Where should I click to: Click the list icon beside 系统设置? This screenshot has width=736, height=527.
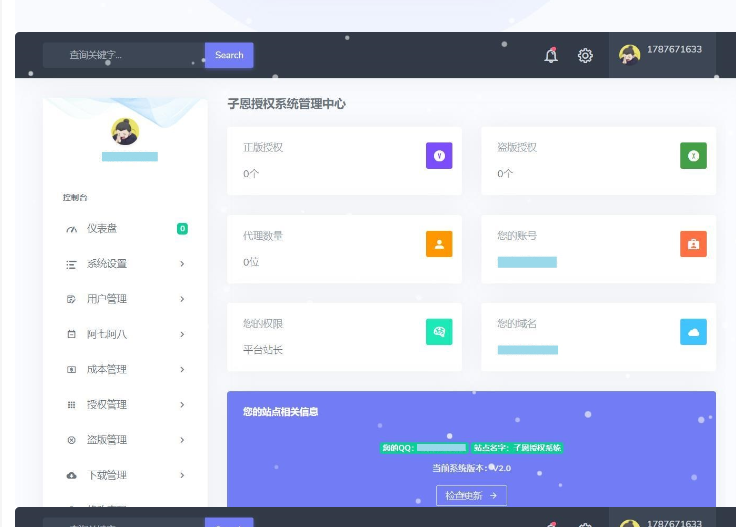click(x=71, y=264)
